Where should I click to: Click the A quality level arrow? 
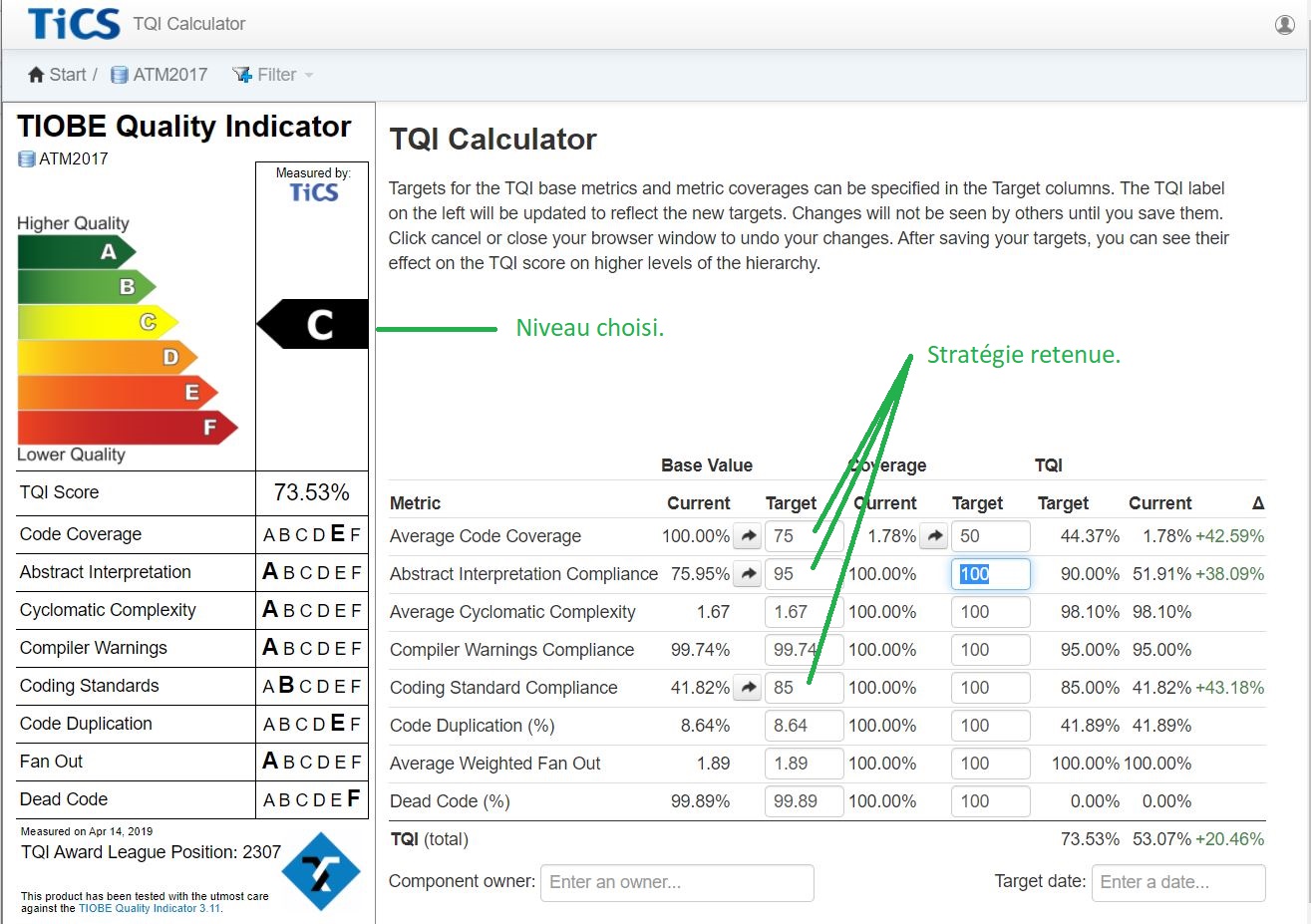(x=77, y=252)
